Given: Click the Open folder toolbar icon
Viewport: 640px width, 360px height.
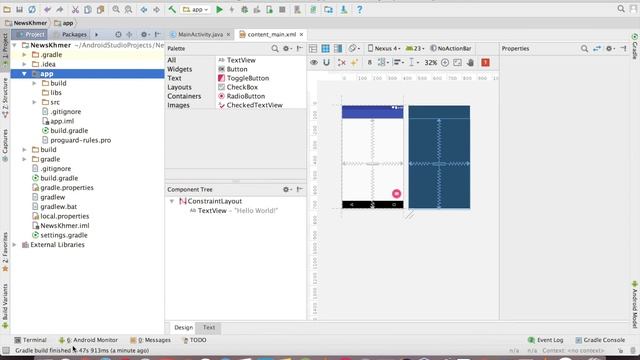Looking at the screenshot, I should coord(7,9).
